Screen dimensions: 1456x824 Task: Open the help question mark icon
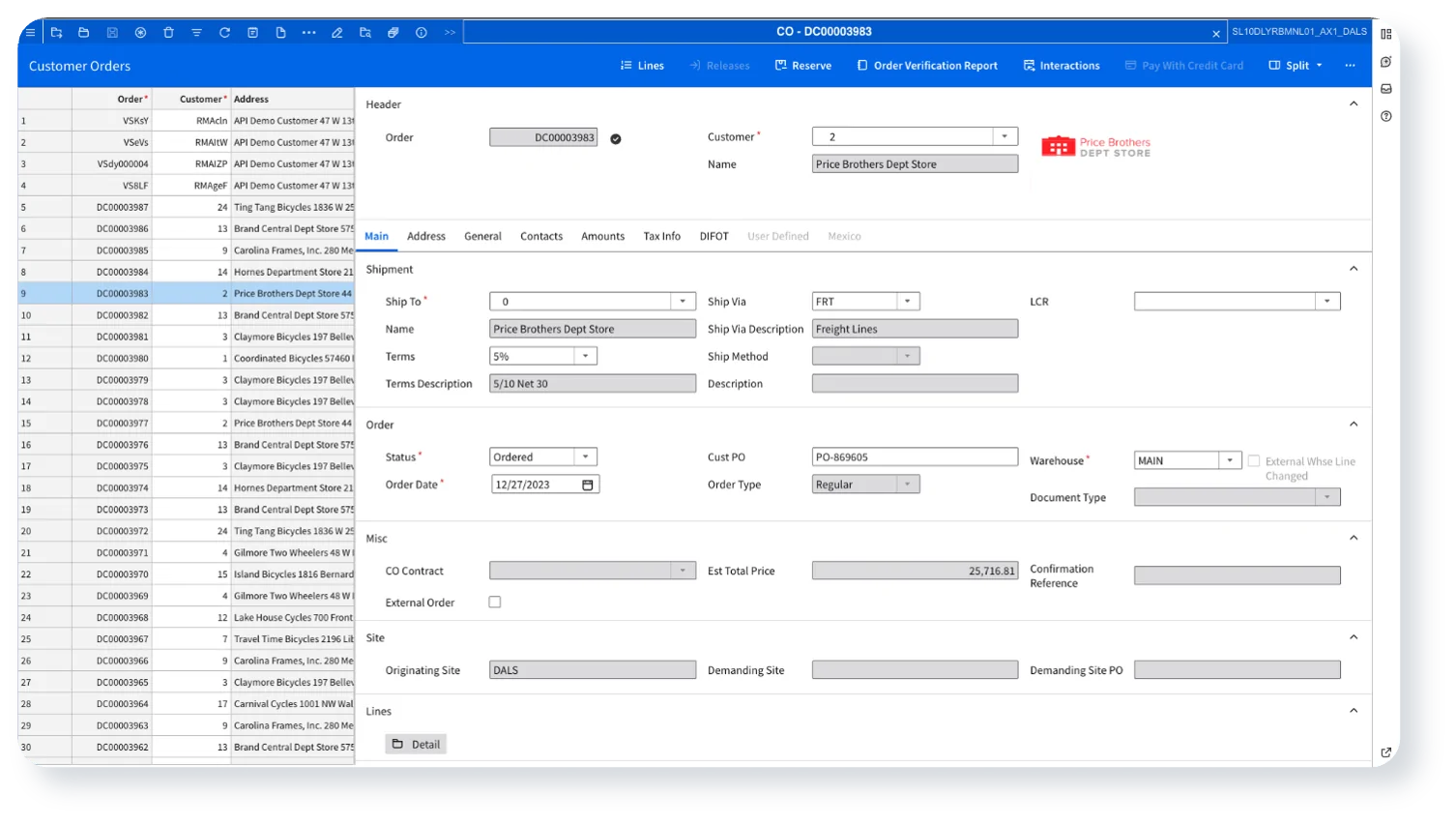click(1386, 117)
